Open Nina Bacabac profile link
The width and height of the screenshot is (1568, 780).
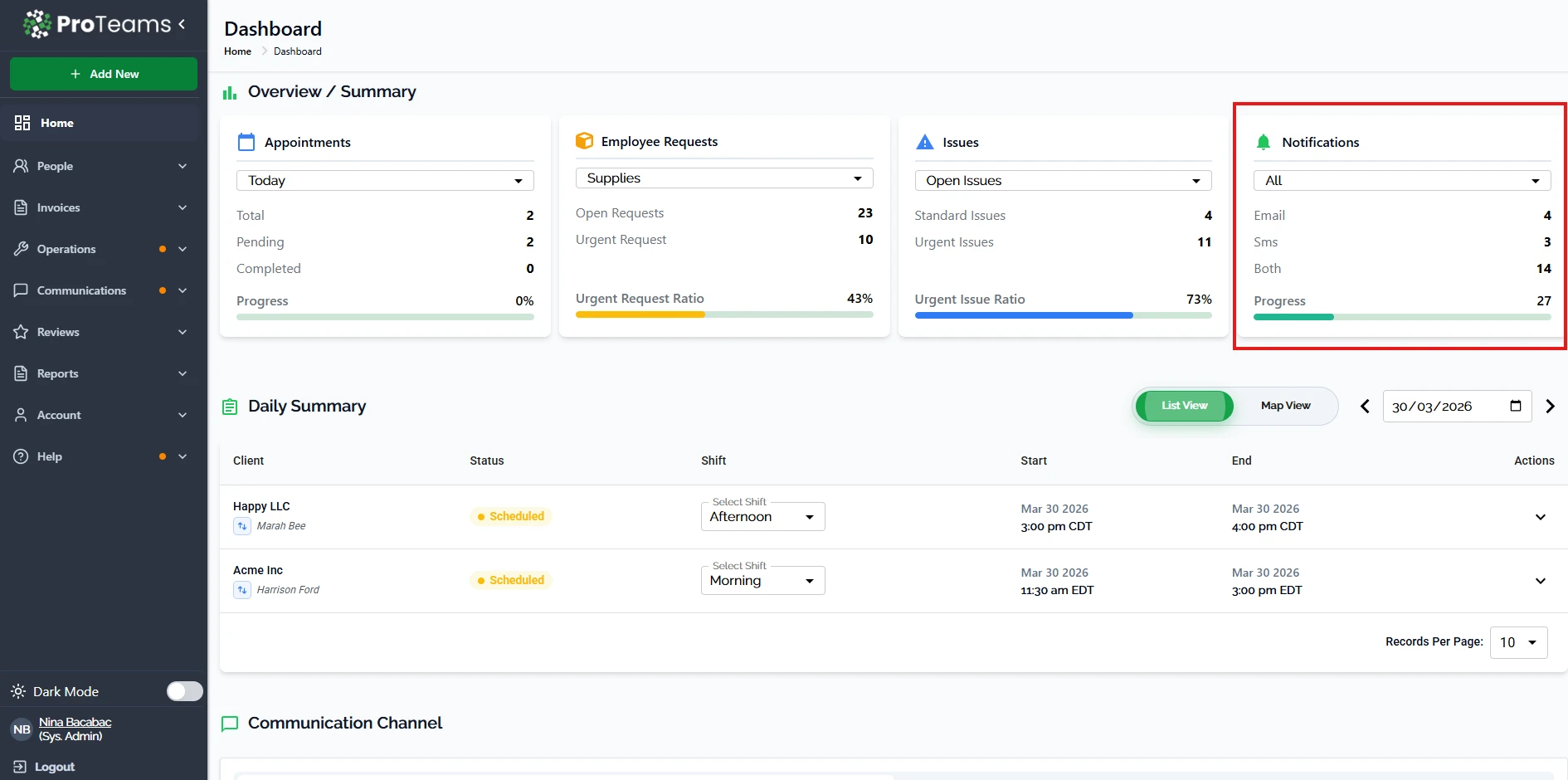point(75,722)
